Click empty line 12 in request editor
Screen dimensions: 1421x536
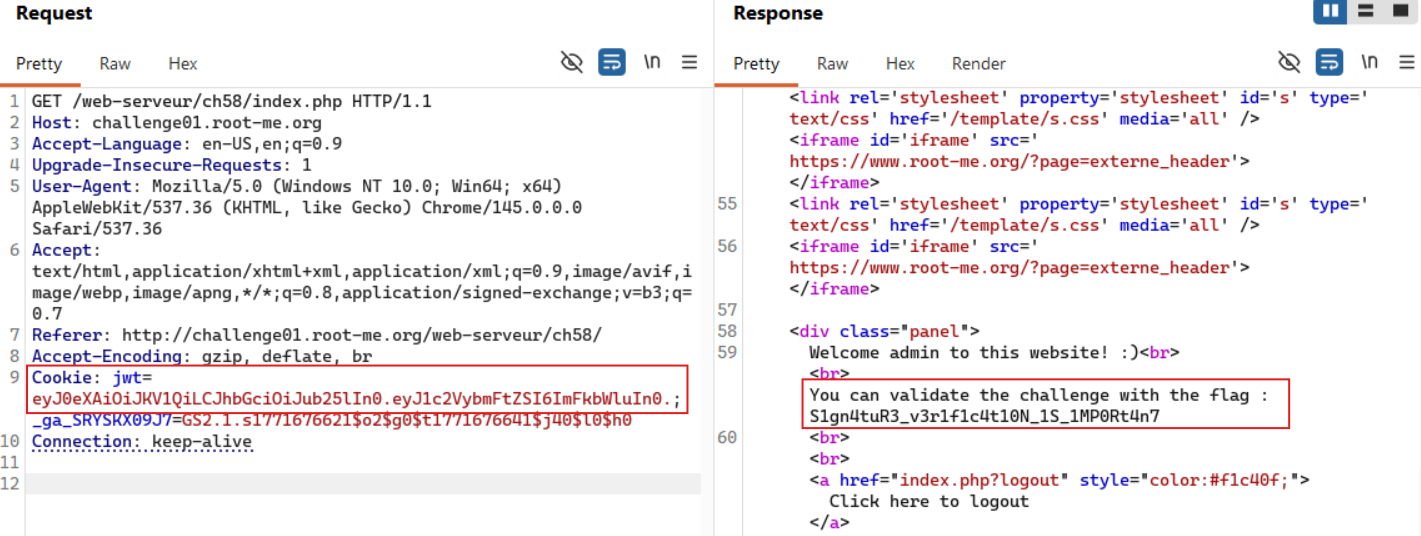360,484
